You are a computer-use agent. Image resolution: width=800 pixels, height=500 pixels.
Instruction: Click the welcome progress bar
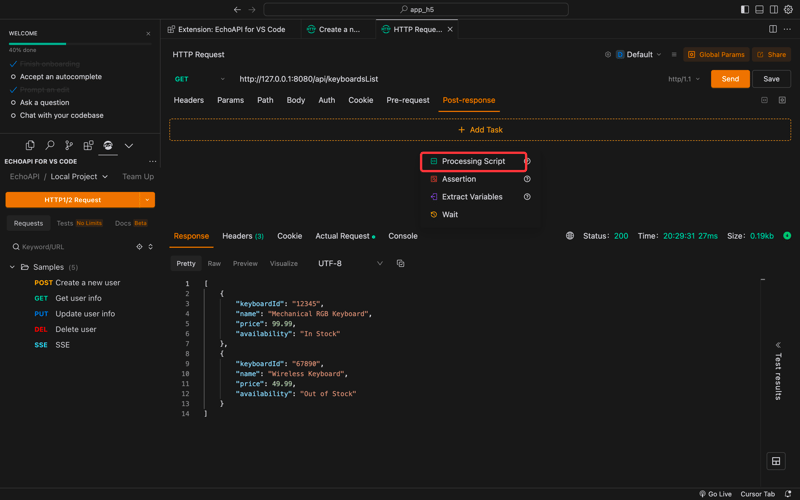click(x=80, y=44)
